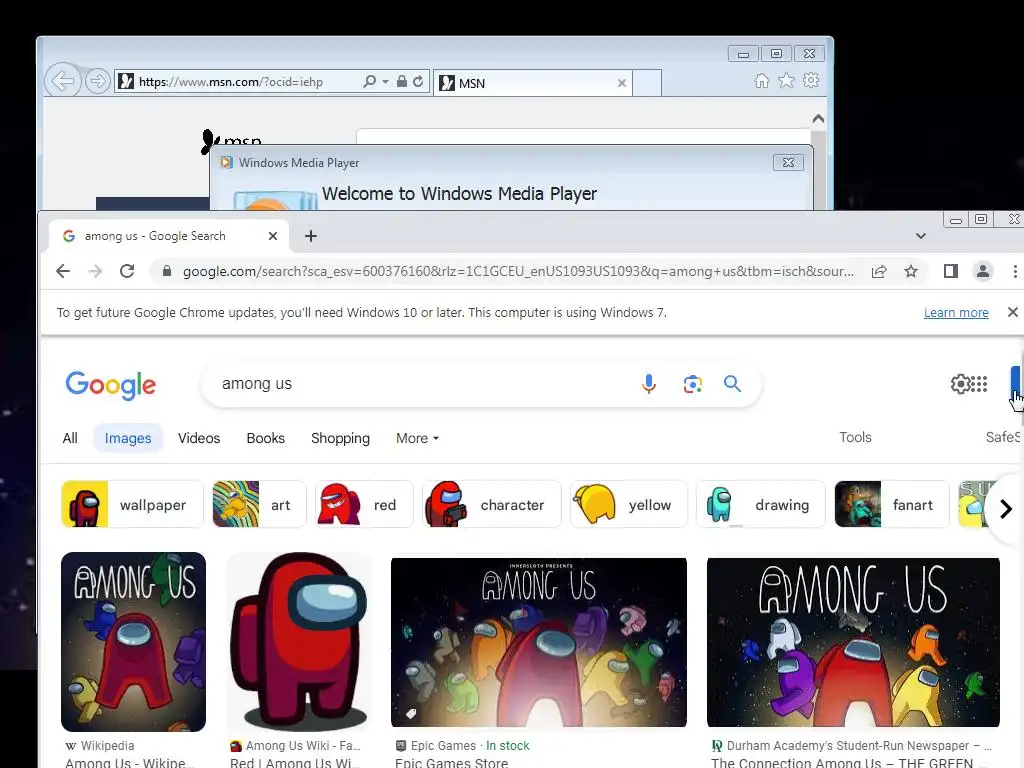Image resolution: width=1024 pixels, height=768 pixels.
Task: Select the Images tab
Action: [x=128, y=438]
